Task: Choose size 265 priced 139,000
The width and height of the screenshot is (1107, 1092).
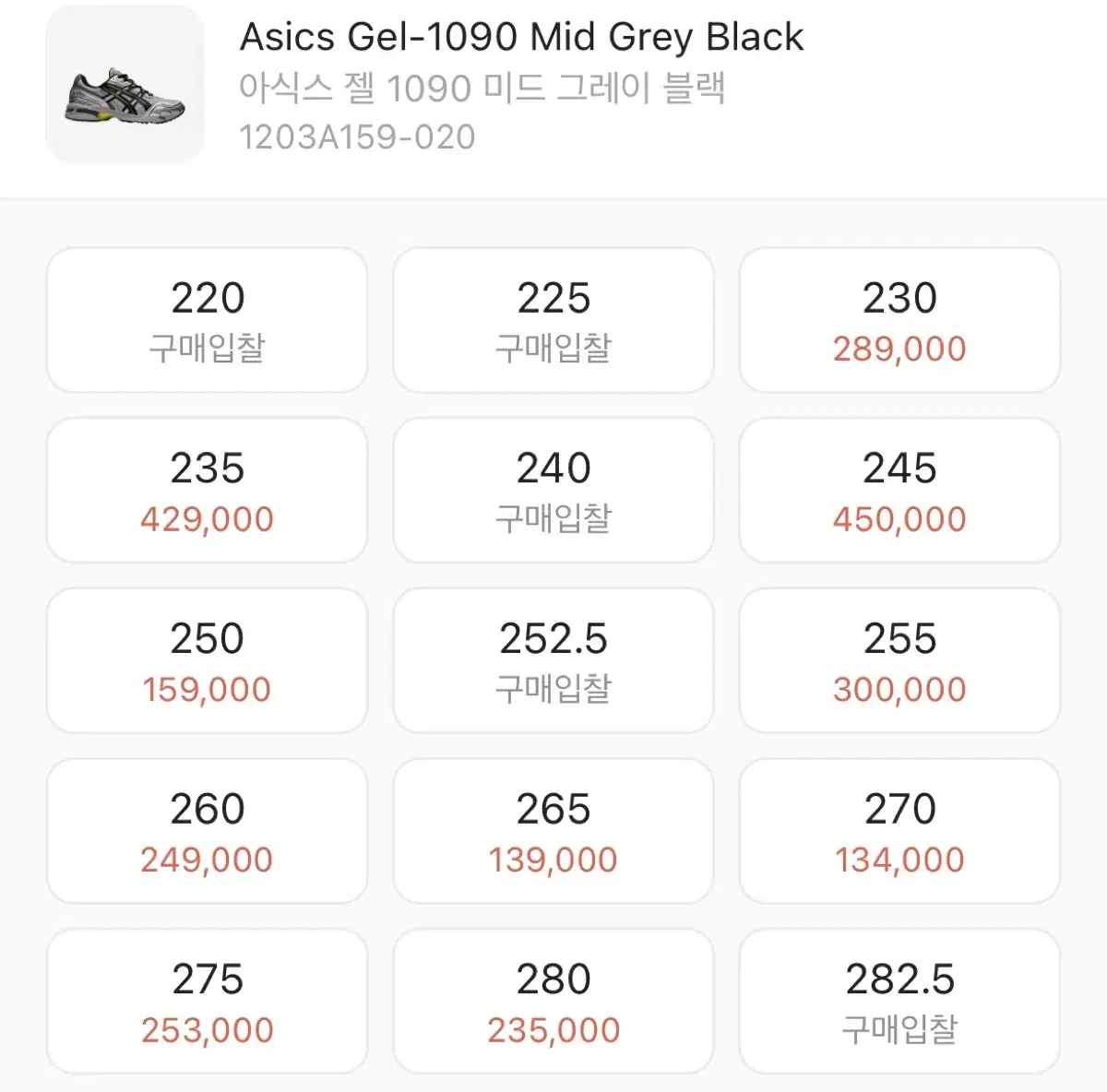Action: [553, 831]
